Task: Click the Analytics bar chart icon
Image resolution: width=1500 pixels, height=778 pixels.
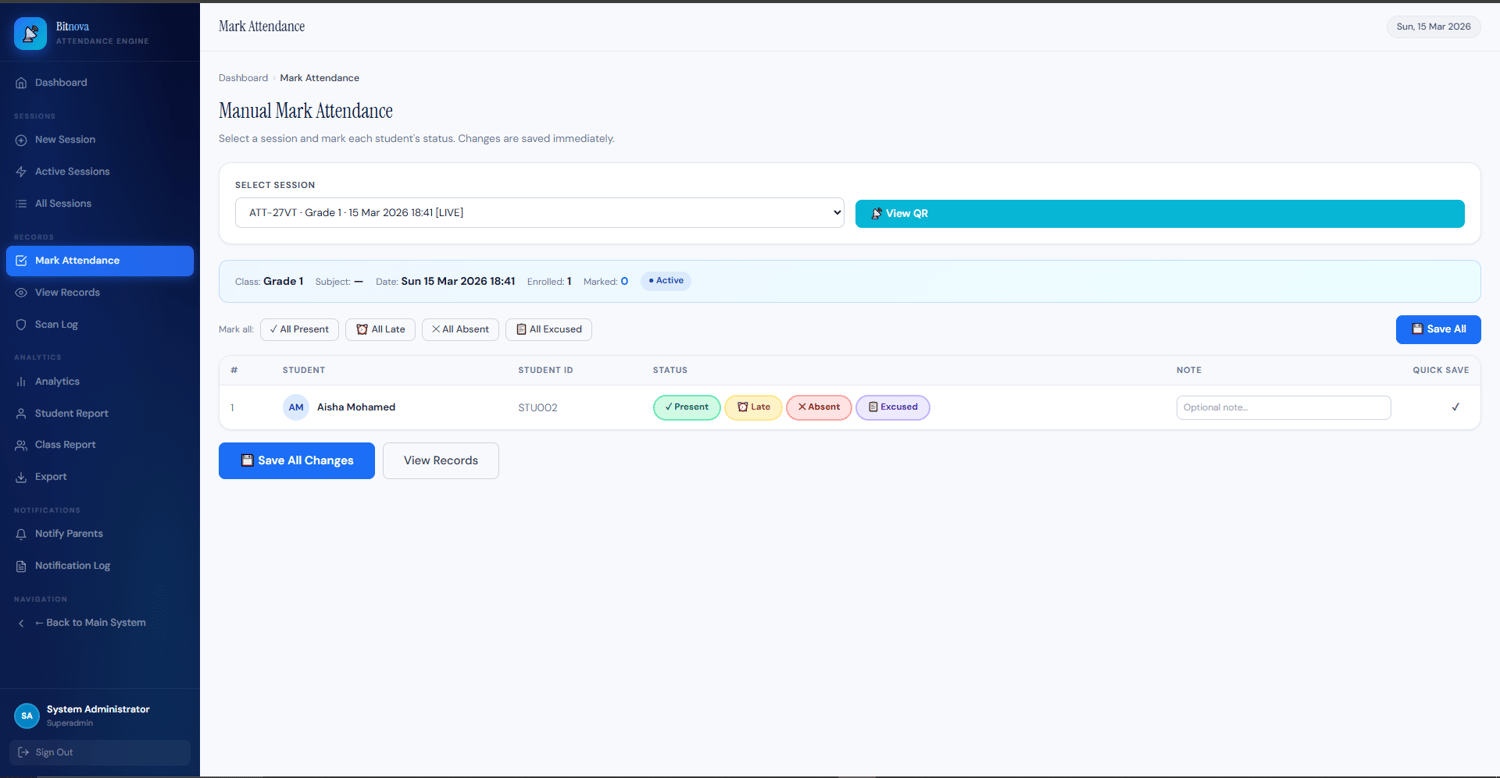Action: [21, 382]
